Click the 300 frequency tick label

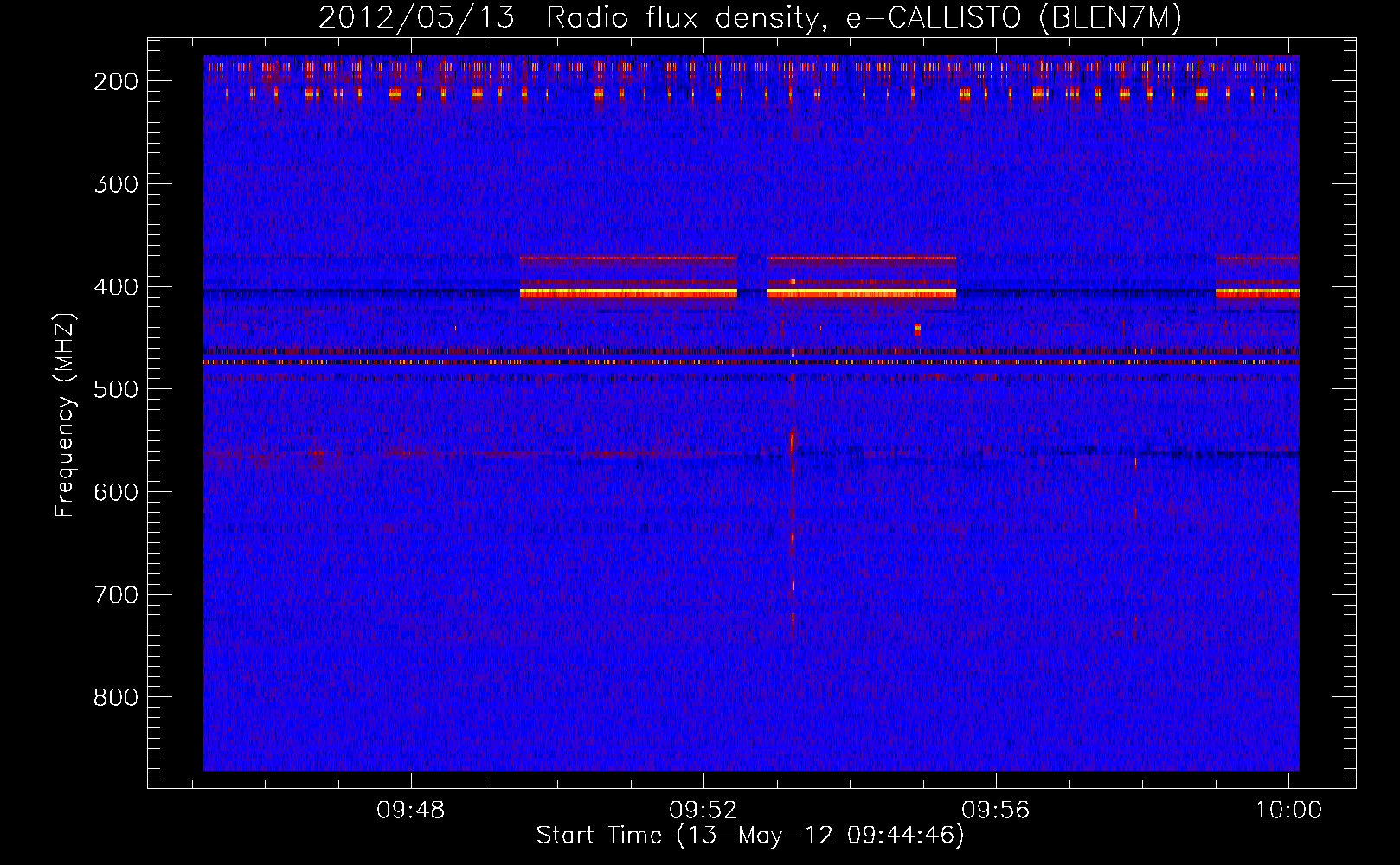click(x=116, y=184)
